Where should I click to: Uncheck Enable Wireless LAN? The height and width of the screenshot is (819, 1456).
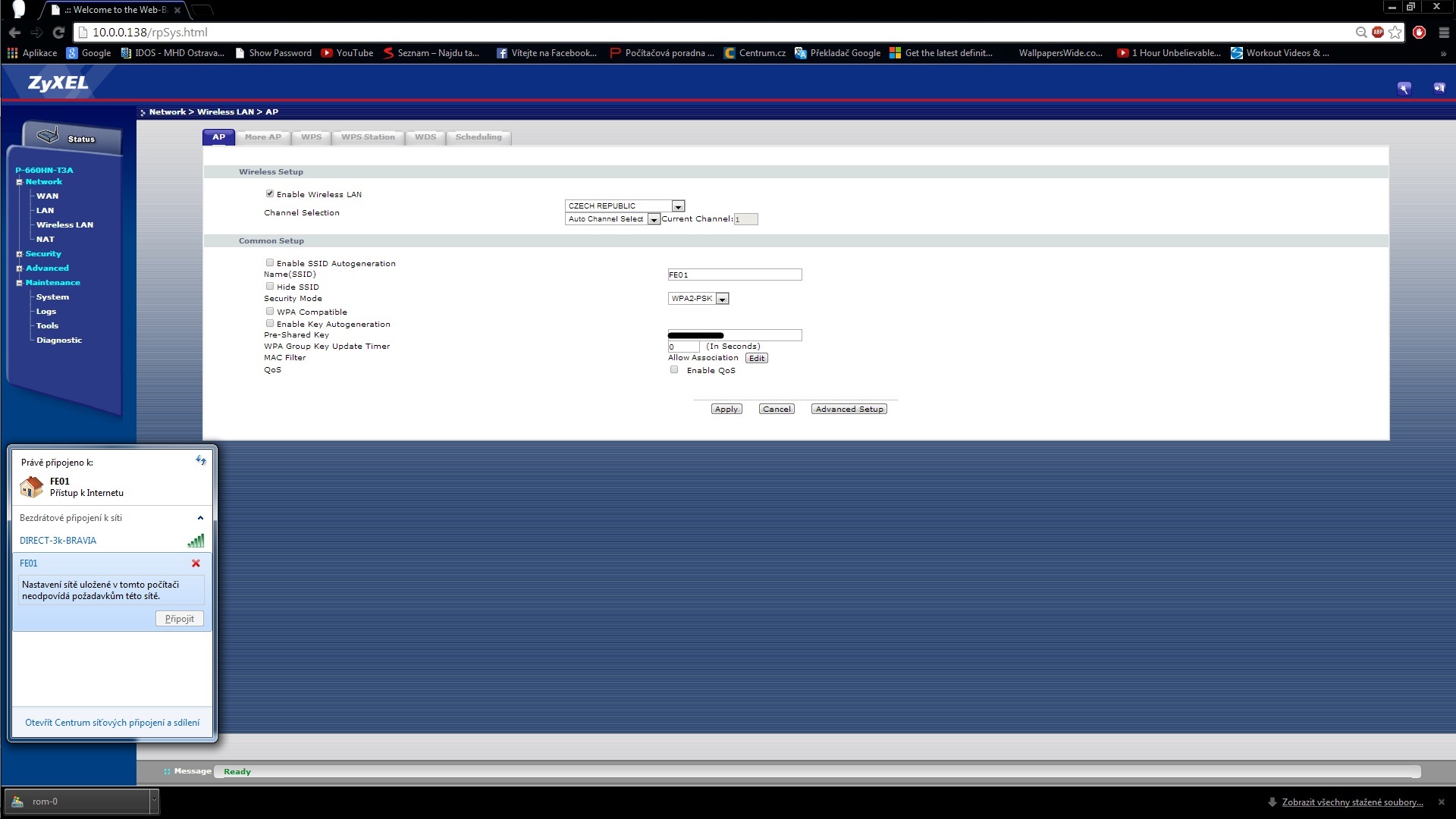coord(270,193)
